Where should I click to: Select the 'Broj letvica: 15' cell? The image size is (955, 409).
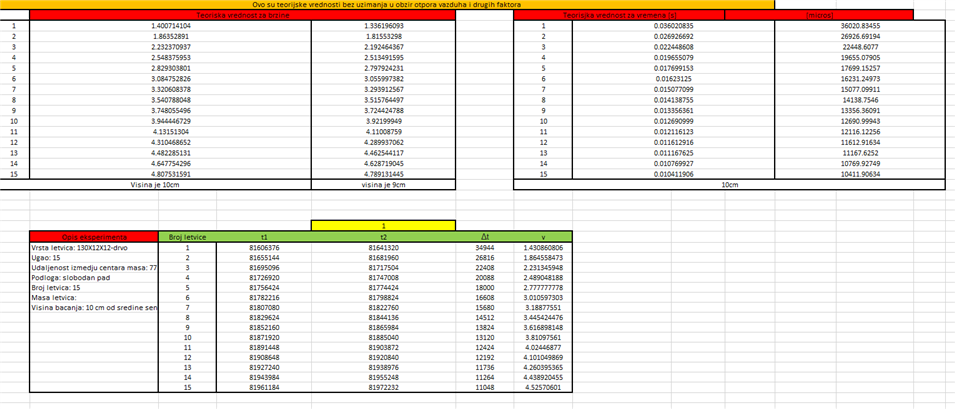click(x=94, y=288)
